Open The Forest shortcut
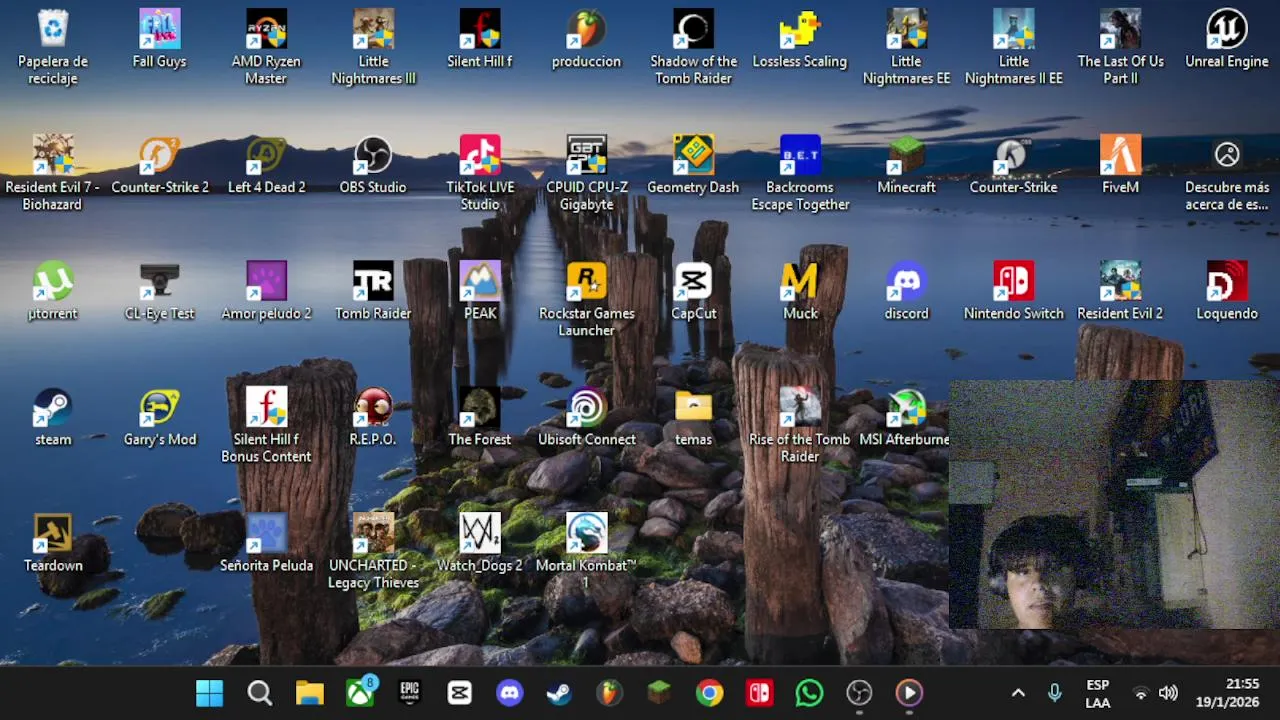Image resolution: width=1280 pixels, height=720 pixels. [x=480, y=417]
